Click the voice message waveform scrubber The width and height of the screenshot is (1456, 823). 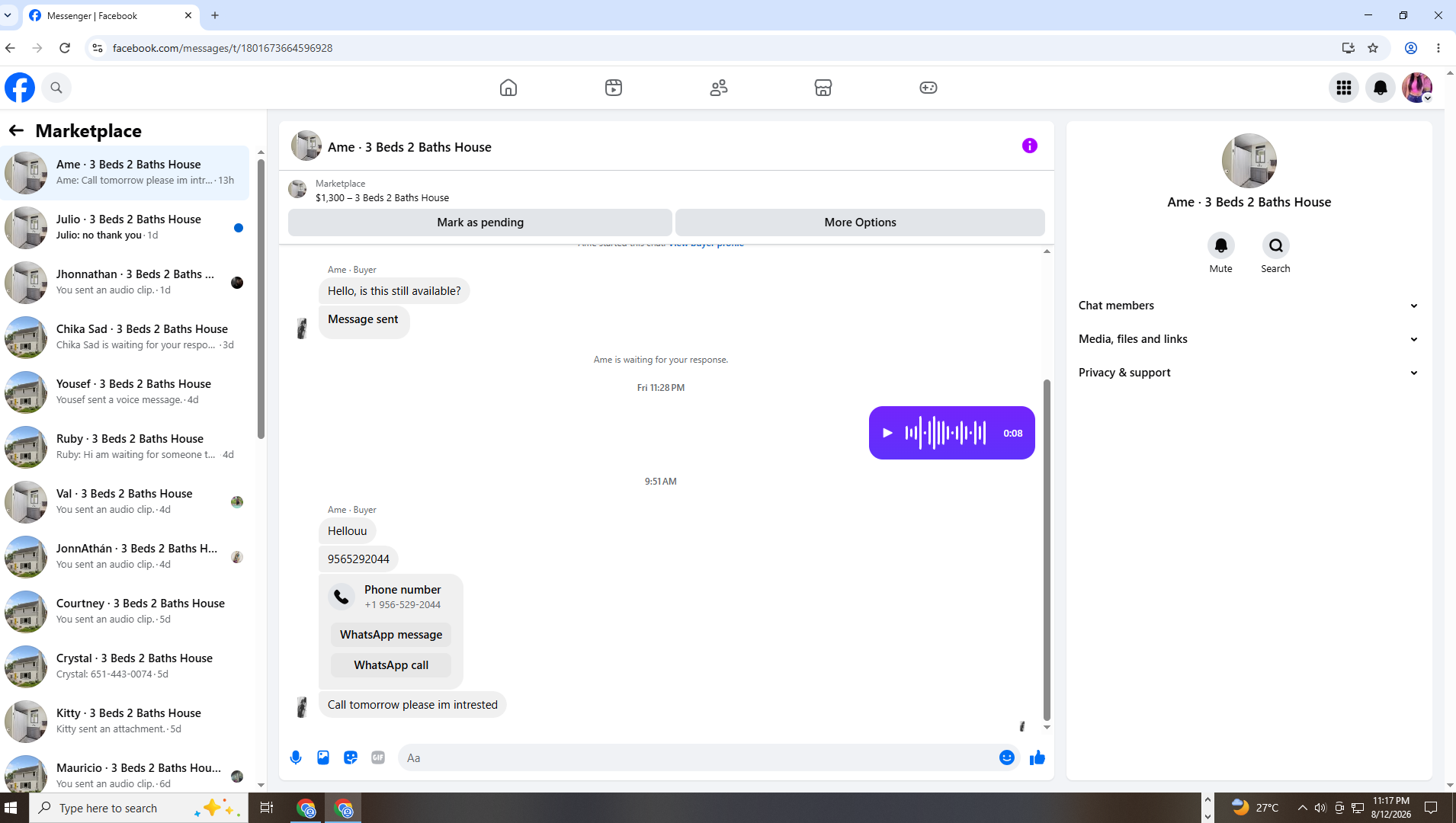[945, 433]
